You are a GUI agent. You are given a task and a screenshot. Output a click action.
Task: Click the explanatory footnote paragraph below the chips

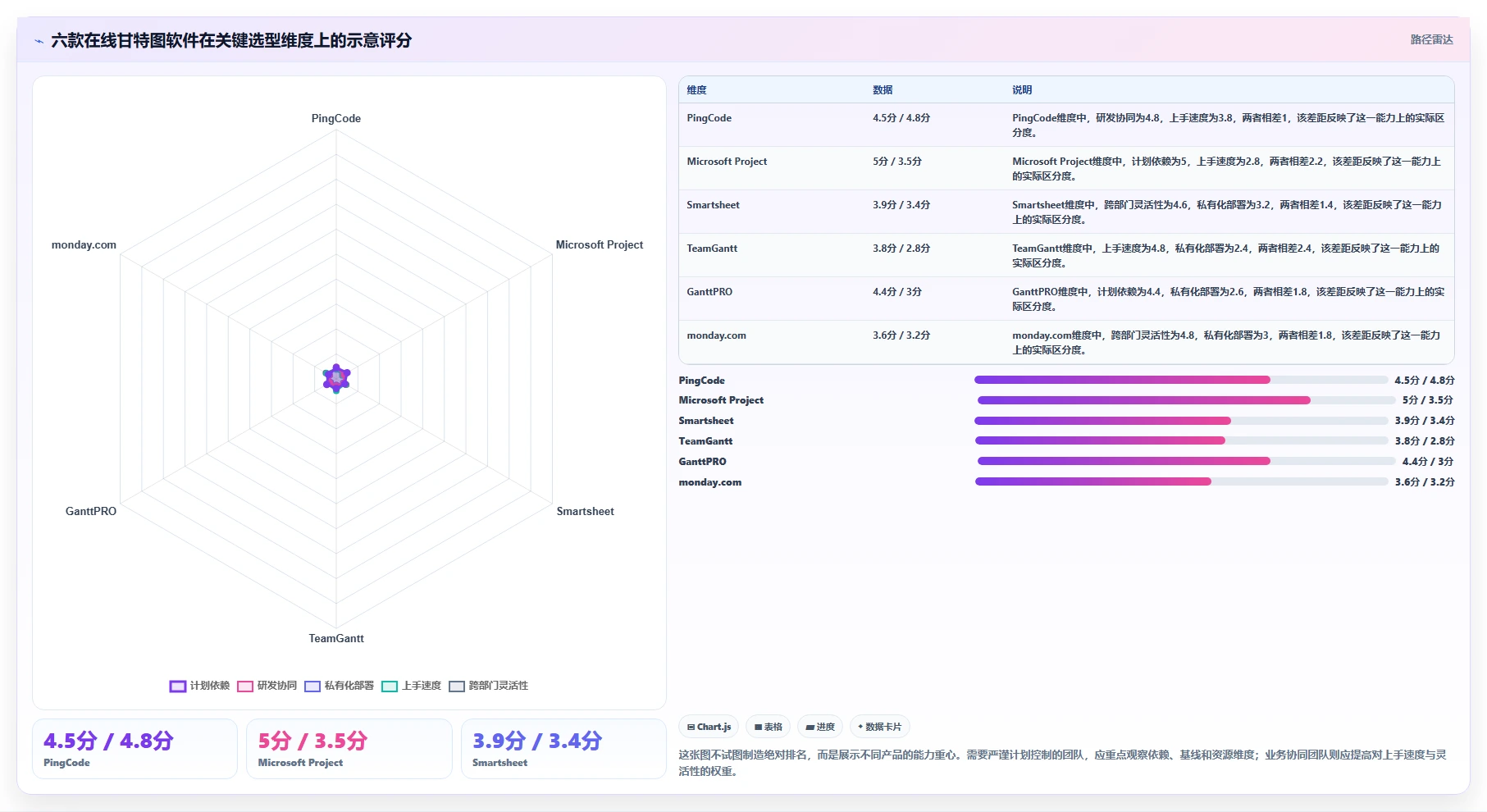[x=1063, y=763]
